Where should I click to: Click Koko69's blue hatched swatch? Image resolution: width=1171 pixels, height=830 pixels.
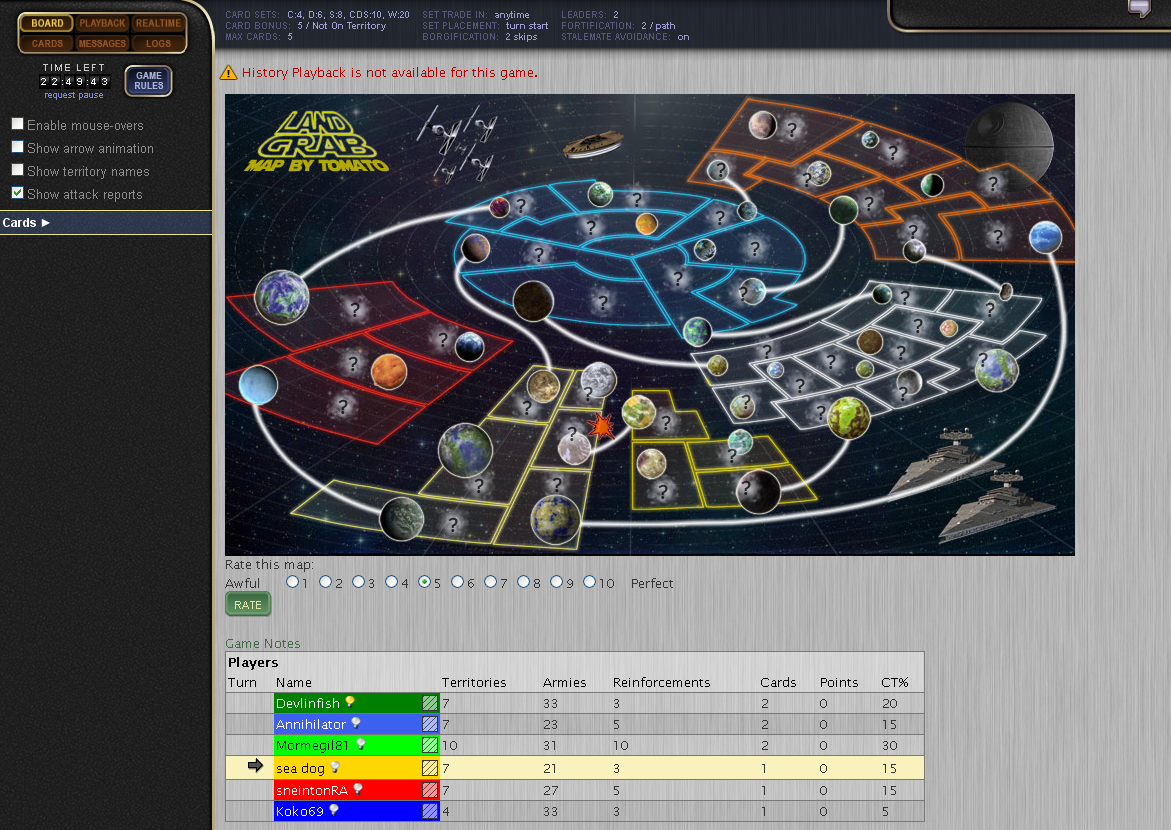click(x=430, y=811)
